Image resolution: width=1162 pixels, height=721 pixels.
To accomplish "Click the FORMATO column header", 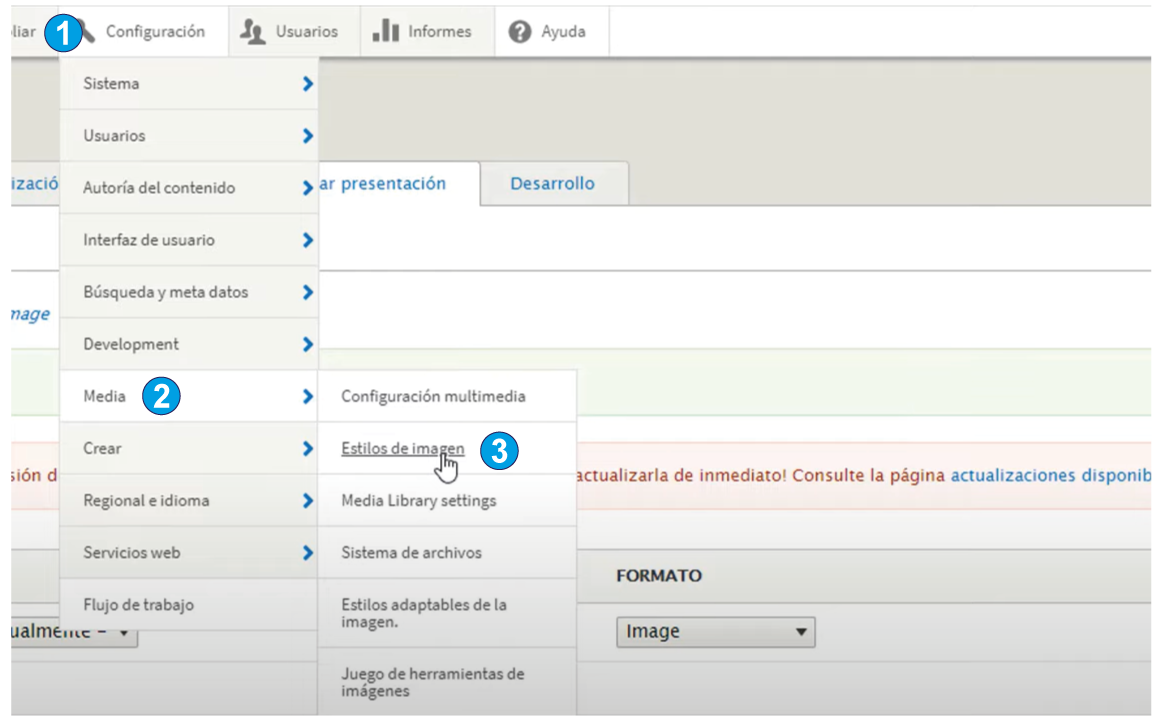I will [x=659, y=576].
